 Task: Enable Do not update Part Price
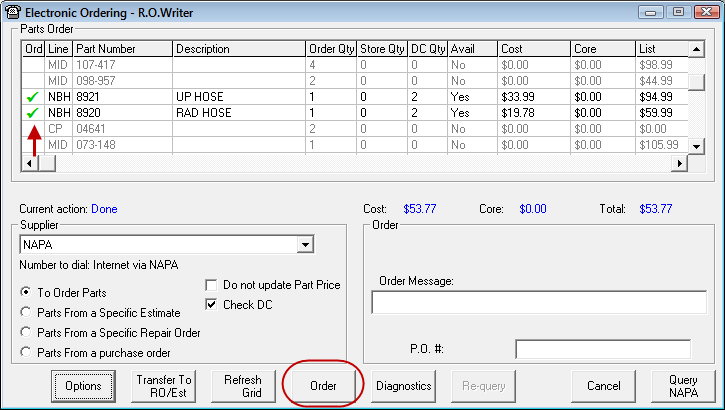point(211,285)
